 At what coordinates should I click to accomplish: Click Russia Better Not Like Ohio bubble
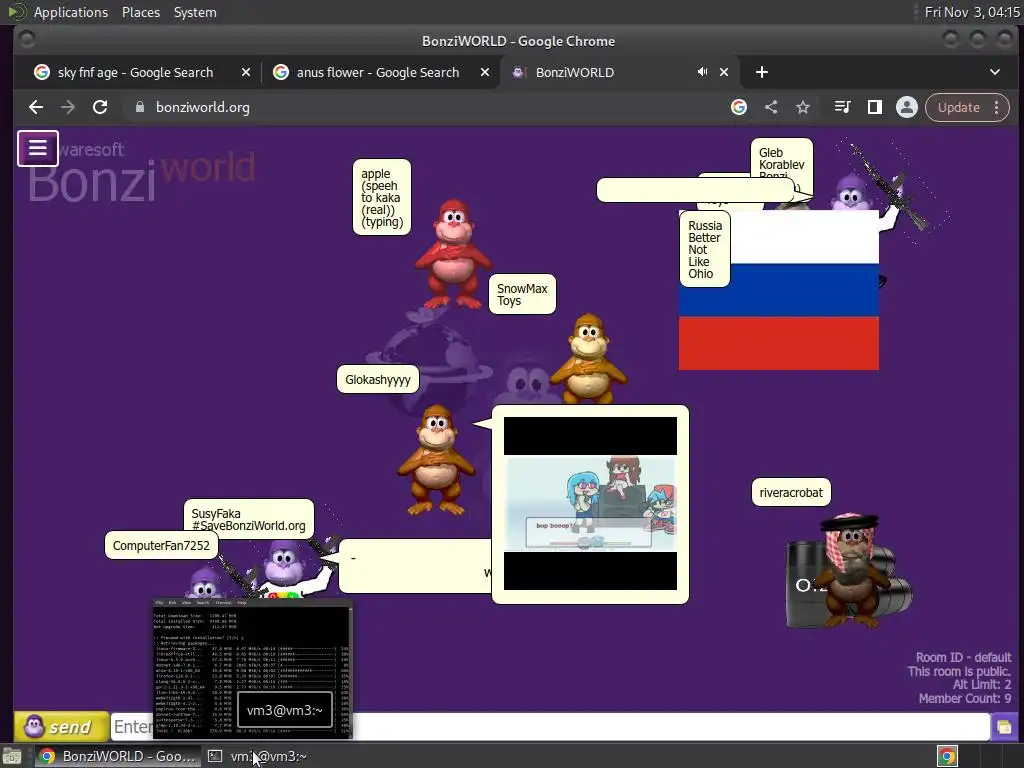pos(704,249)
